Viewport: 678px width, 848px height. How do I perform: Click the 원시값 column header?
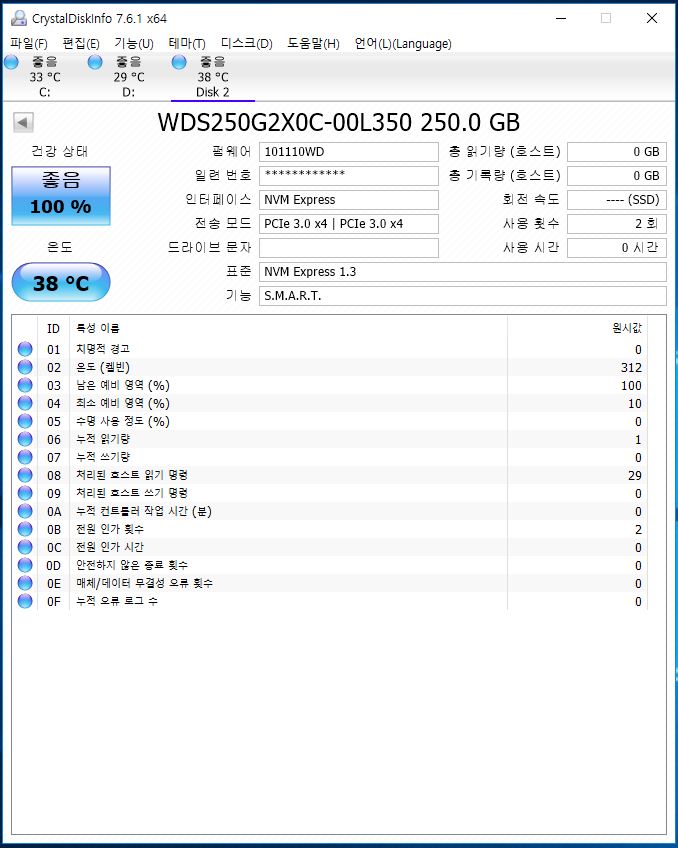626,328
